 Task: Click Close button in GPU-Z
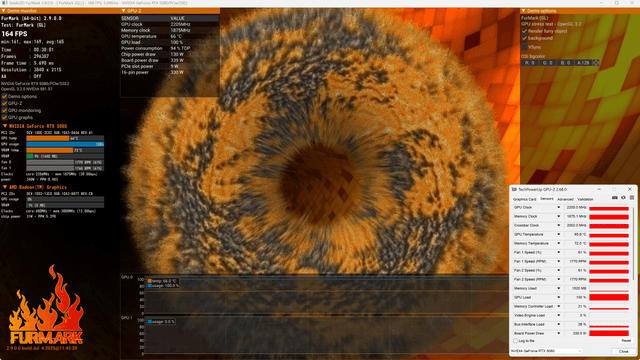623,351
